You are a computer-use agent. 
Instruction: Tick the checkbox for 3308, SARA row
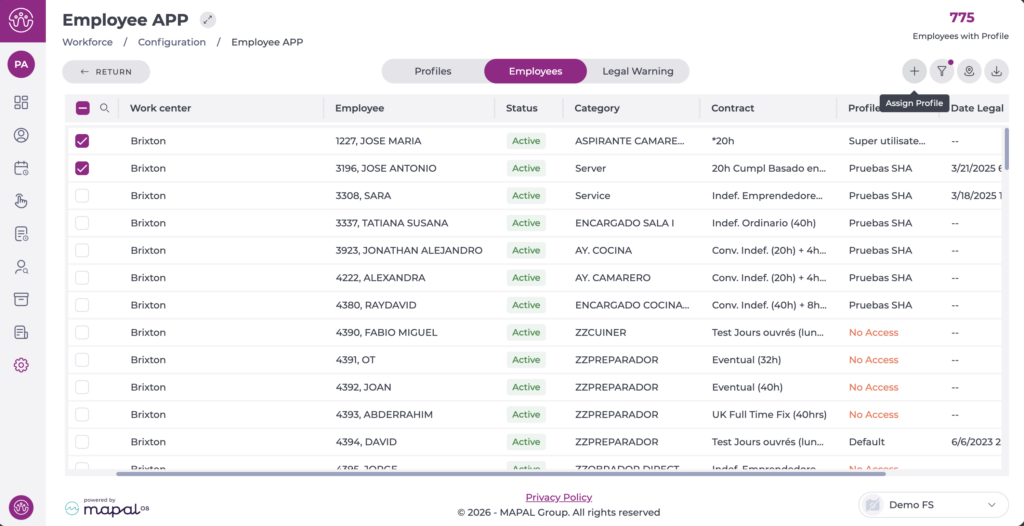[x=82, y=196]
